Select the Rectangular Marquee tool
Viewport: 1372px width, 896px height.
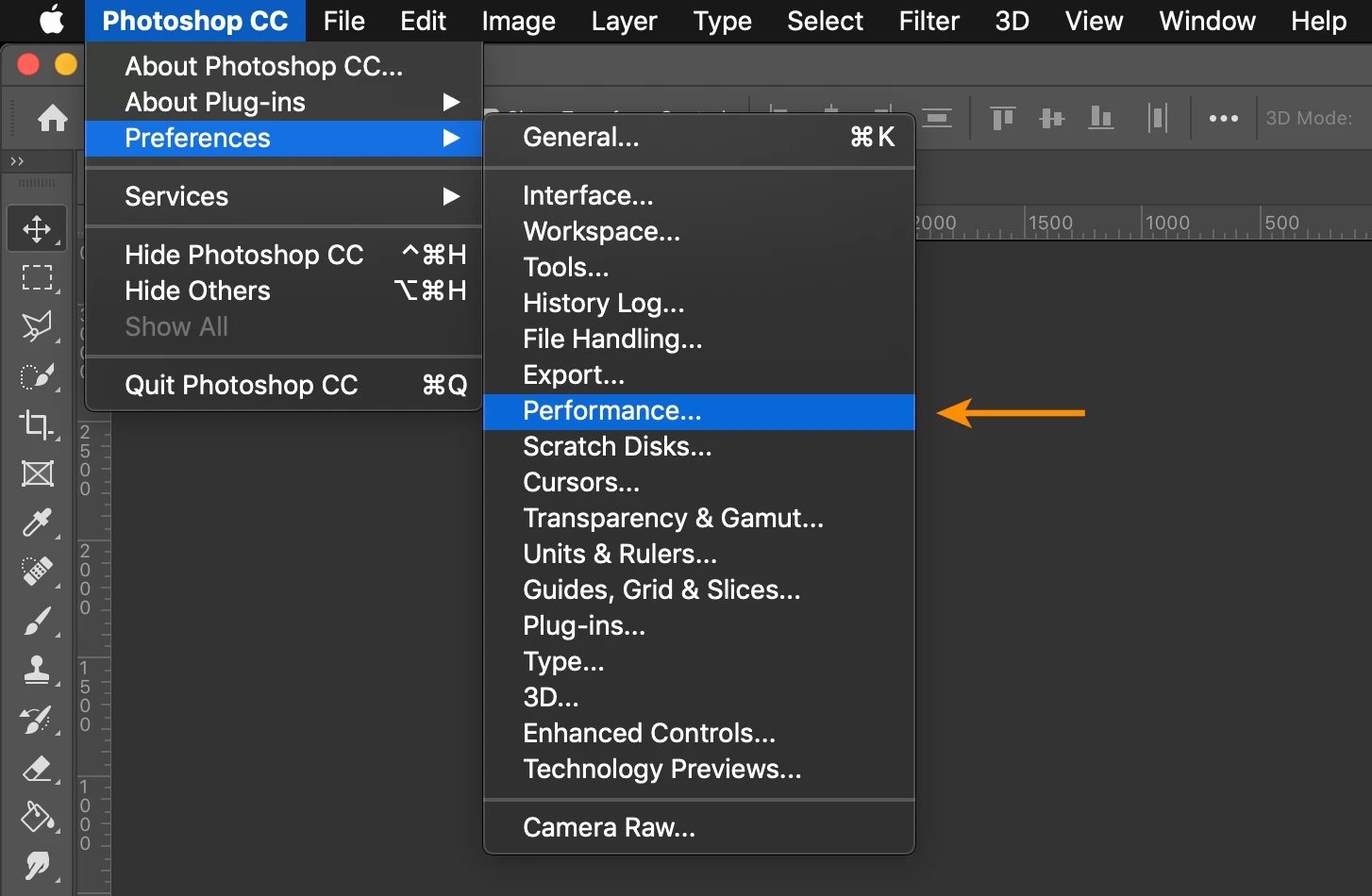coord(37,277)
